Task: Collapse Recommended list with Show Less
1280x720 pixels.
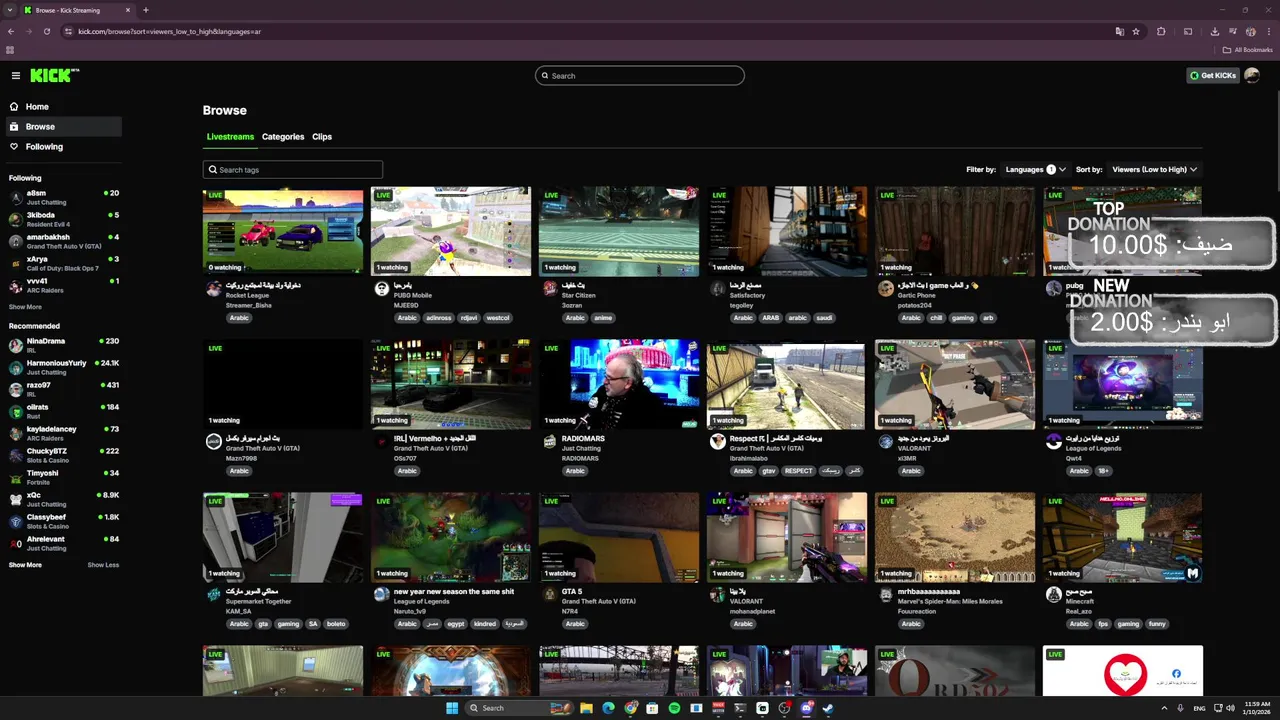Action: [x=103, y=565]
